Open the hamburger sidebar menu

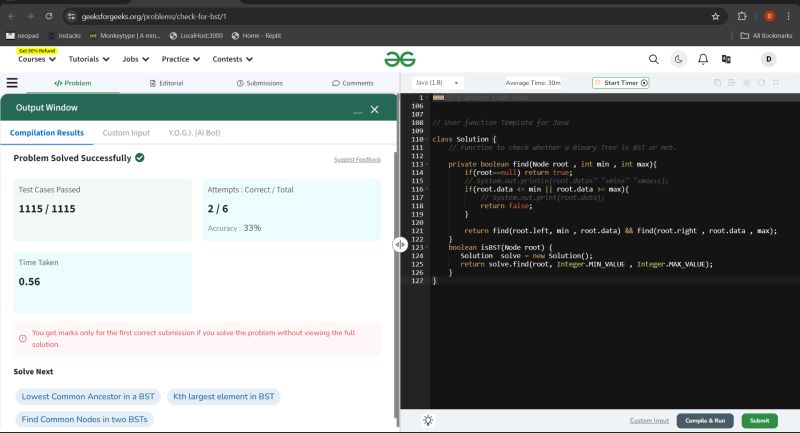(12, 83)
